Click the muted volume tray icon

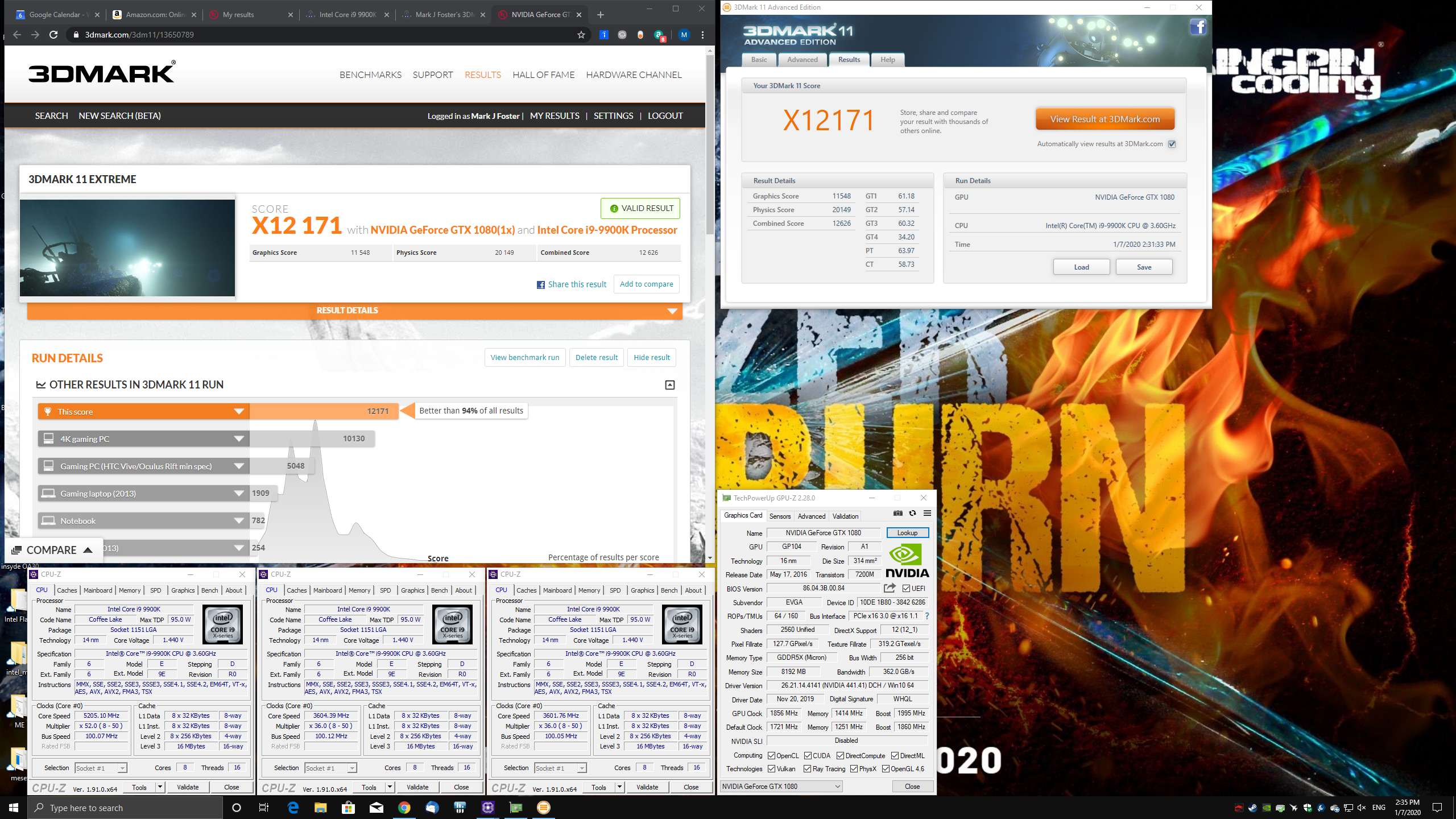tap(1362, 808)
